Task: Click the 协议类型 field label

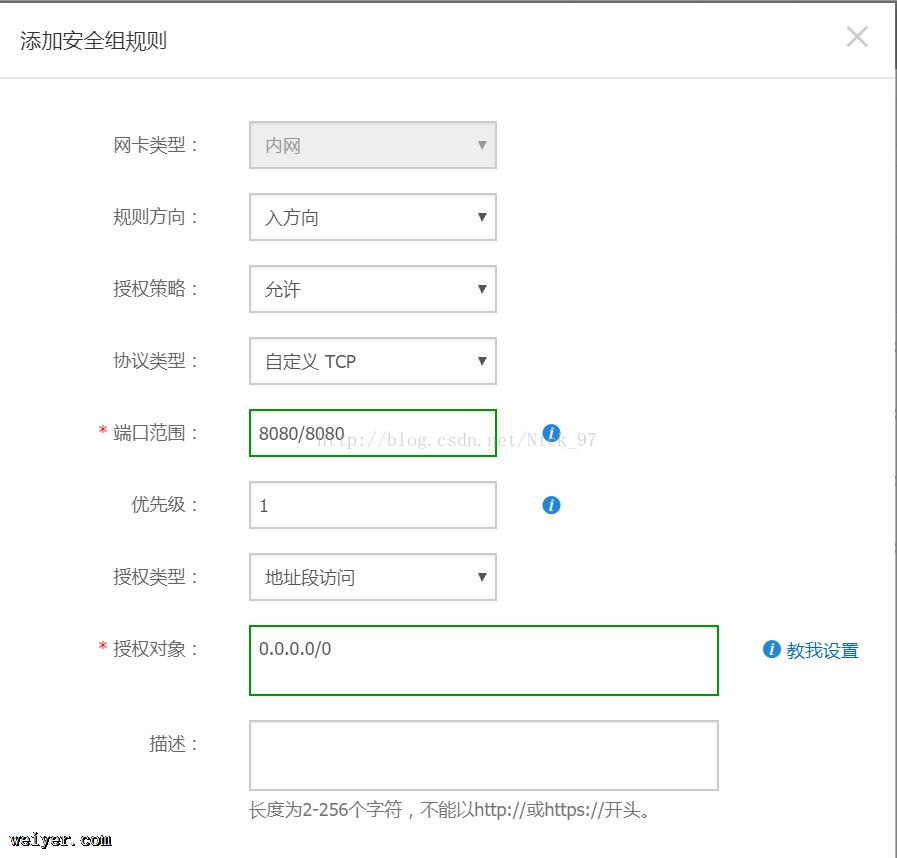Action: [156, 361]
